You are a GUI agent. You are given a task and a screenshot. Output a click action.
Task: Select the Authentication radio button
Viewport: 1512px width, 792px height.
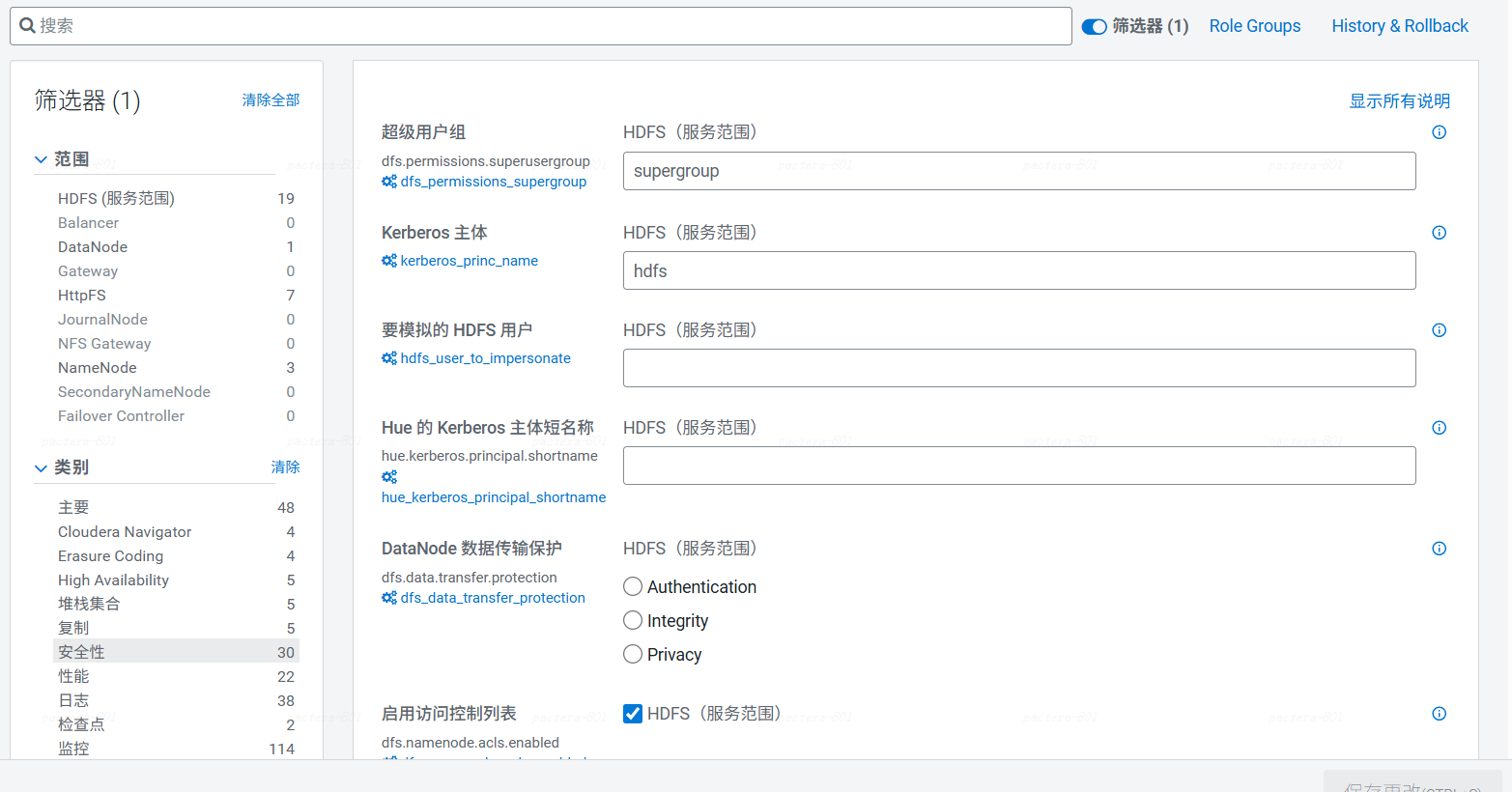click(633, 586)
